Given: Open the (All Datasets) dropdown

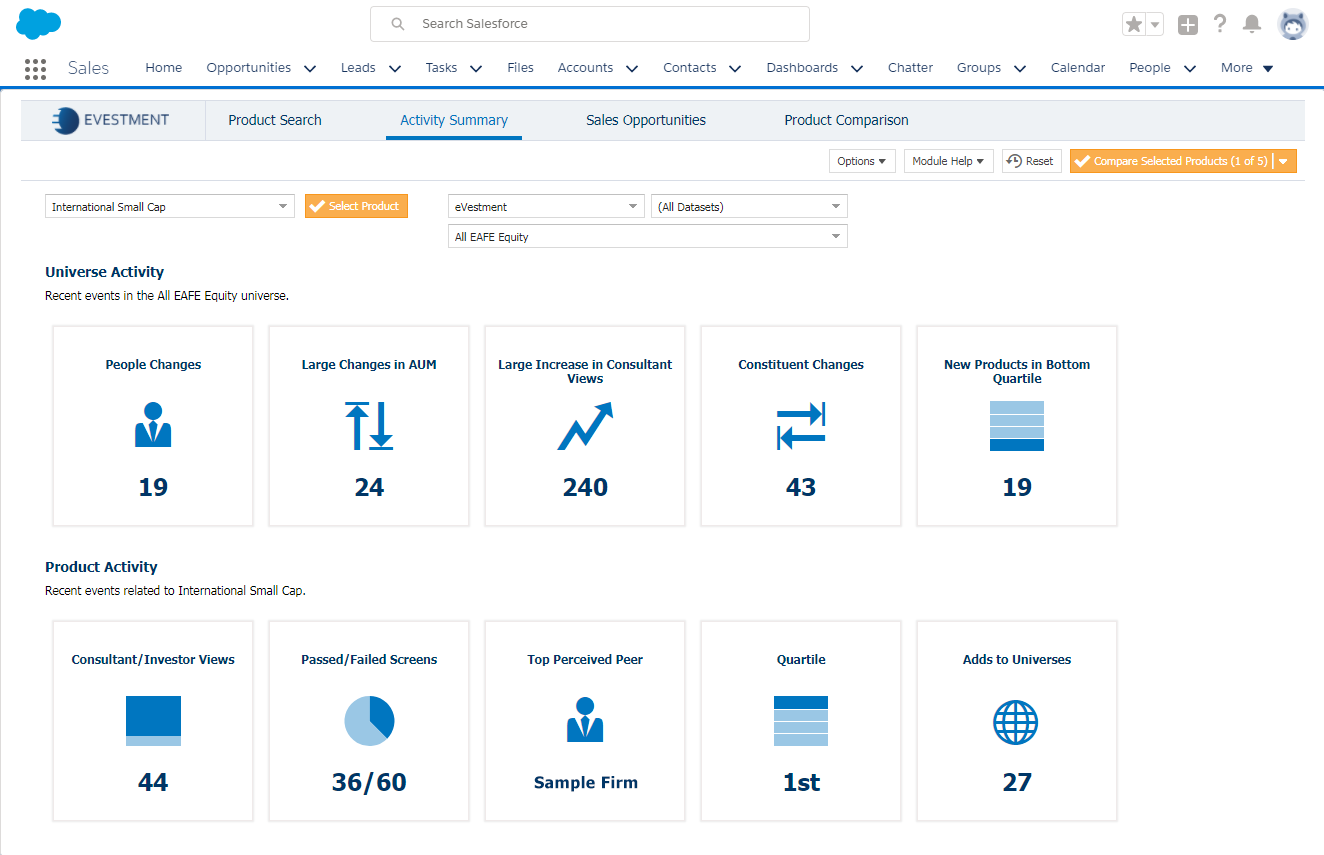Looking at the screenshot, I should pyautogui.click(x=748, y=206).
